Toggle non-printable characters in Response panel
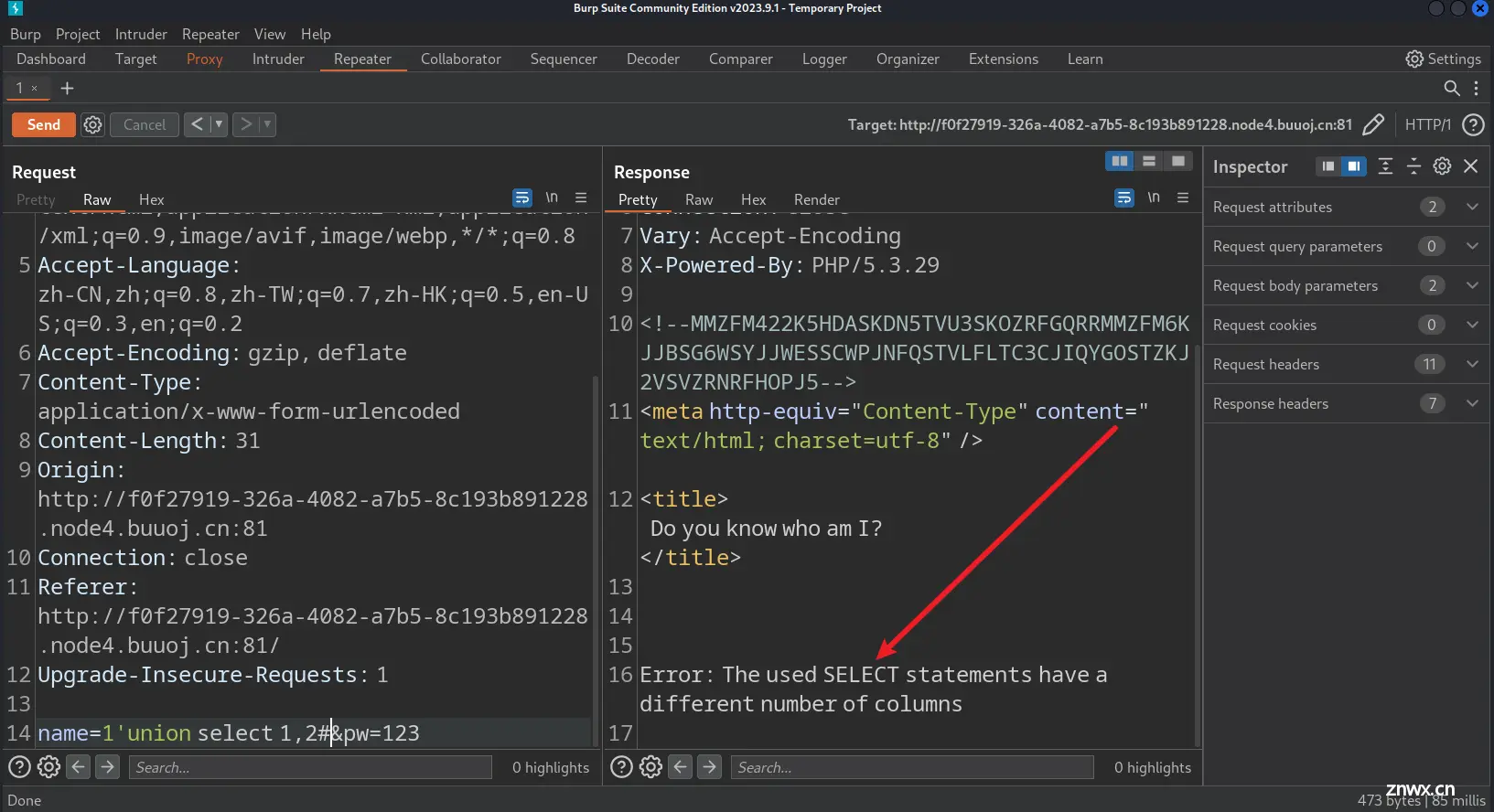The image size is (1494, 812). [x=1154, y=198]
